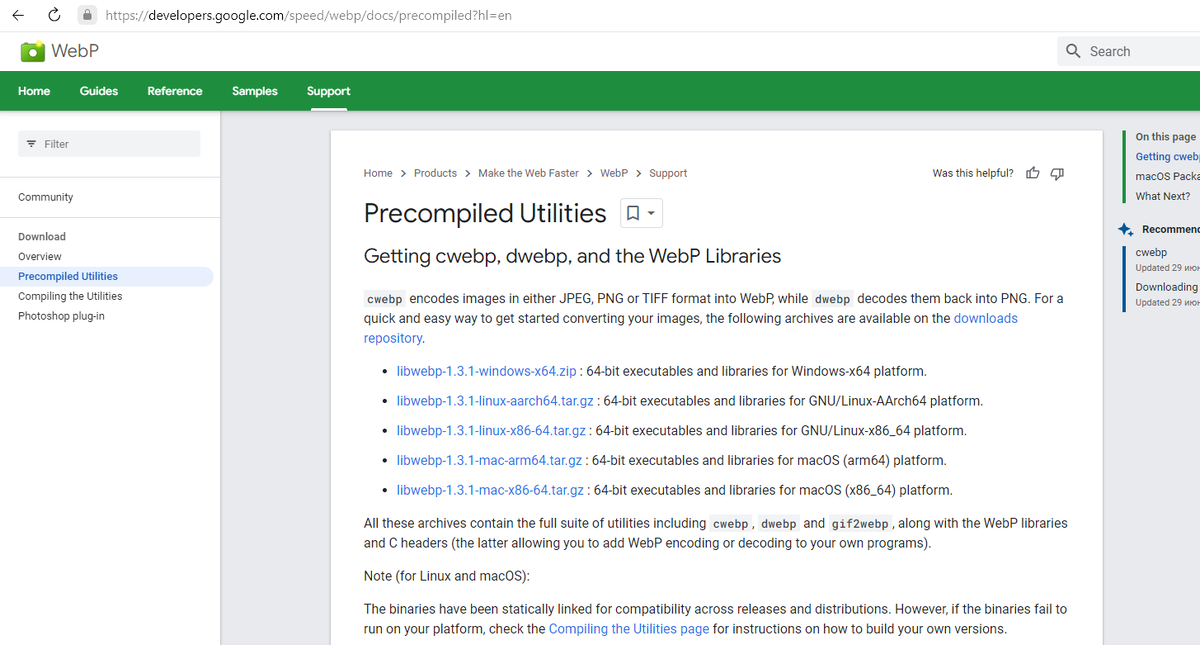Open the Samples tab

(255, 91)
